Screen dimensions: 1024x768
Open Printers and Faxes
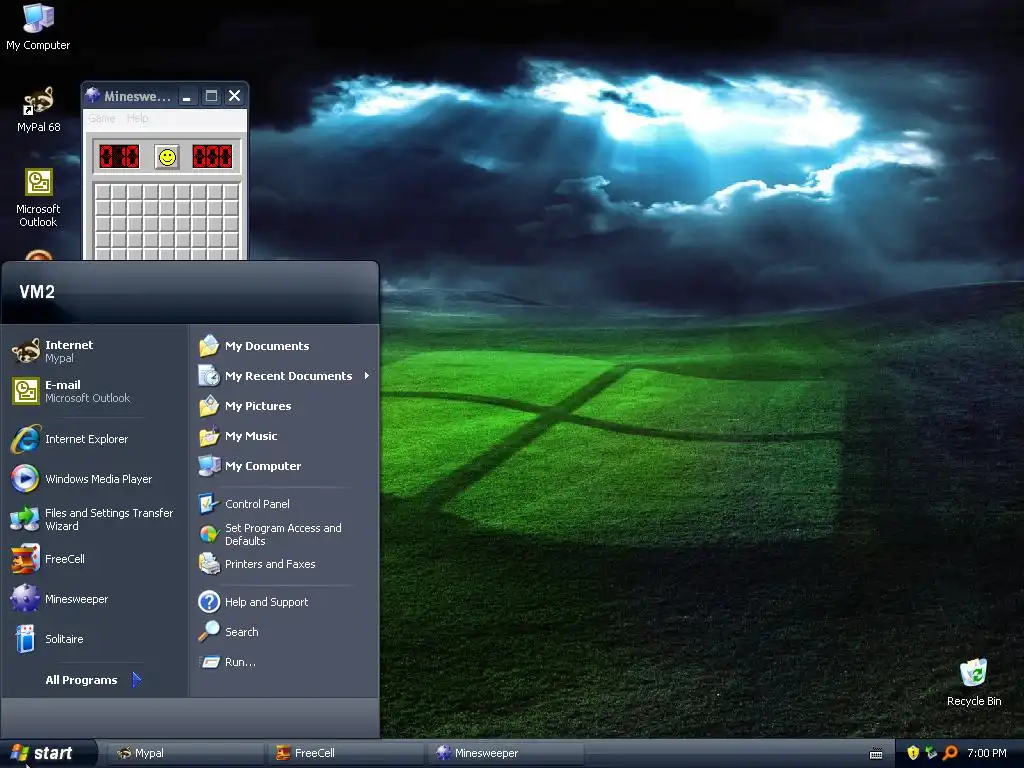pyautogui.click(x=284, y=564)
